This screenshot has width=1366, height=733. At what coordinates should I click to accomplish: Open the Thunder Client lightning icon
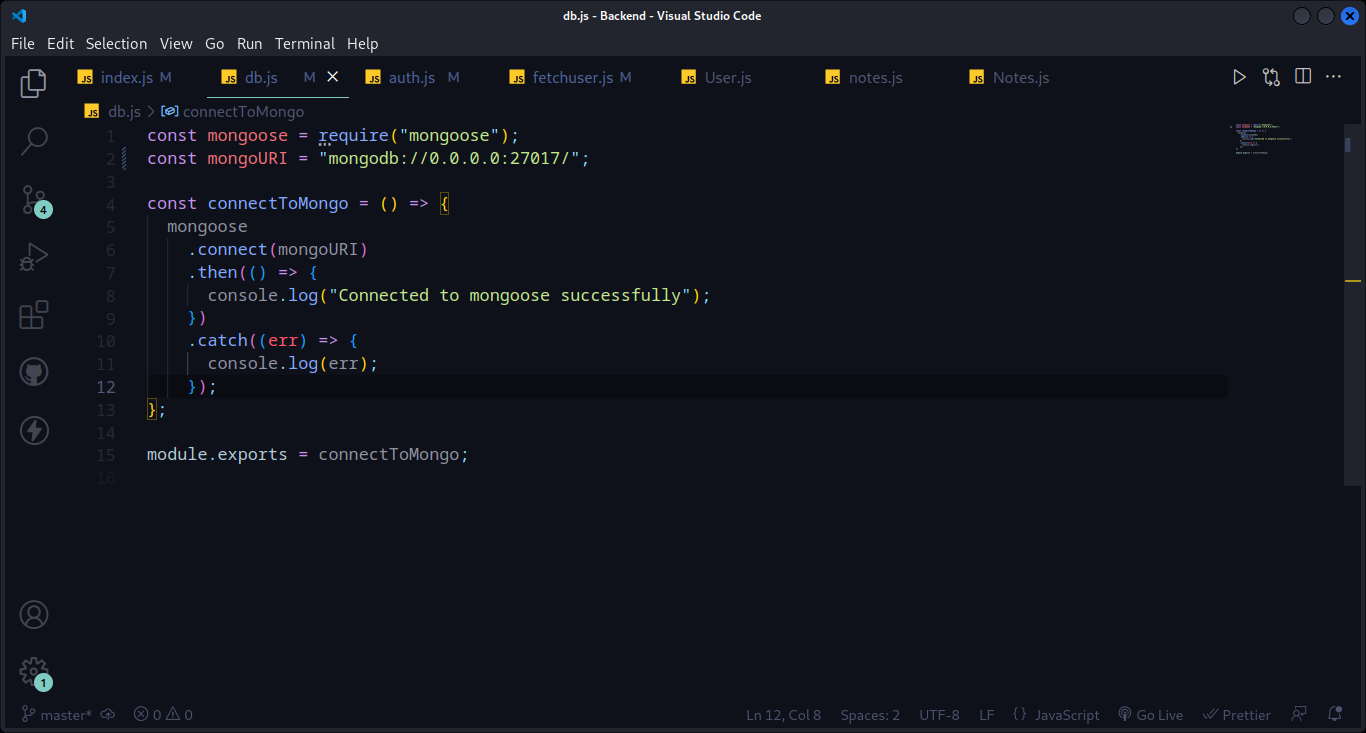(x=34, y=431)
